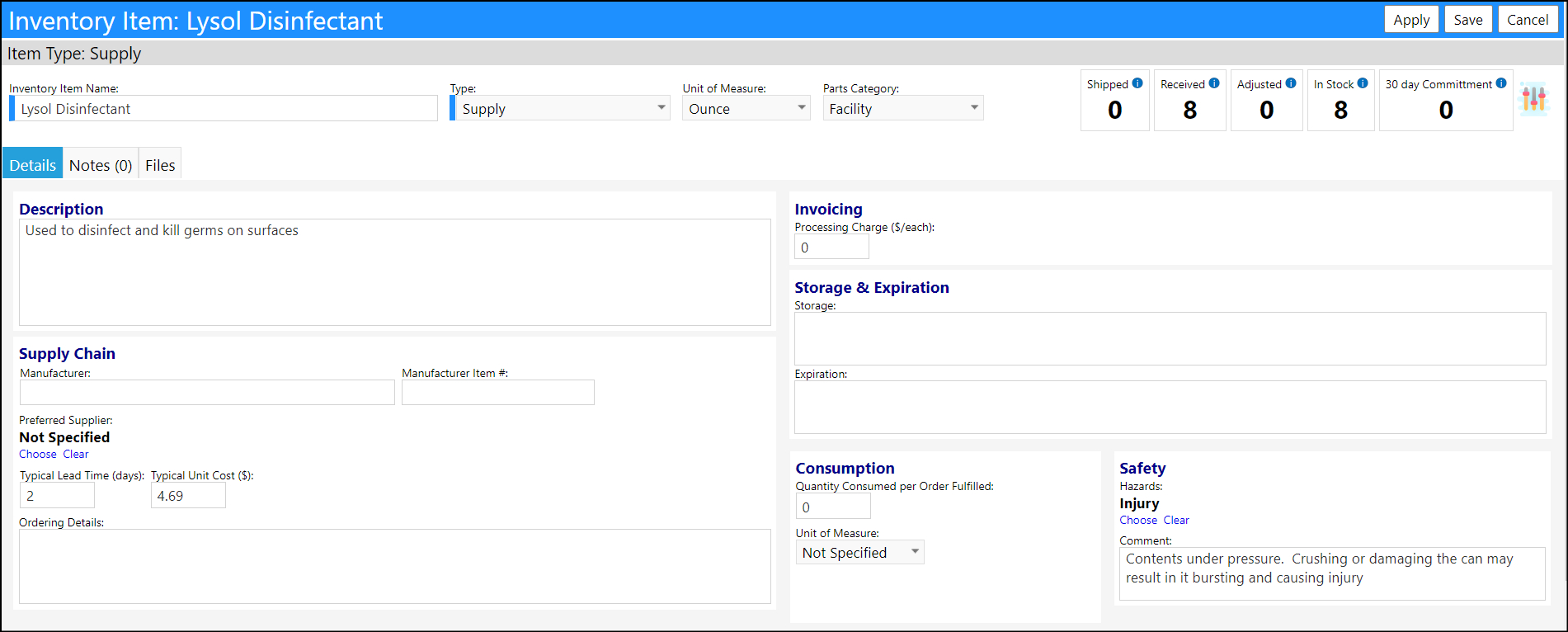Expand the Consumption Unit of Measure dropdown
Viewport: 1568px width, 632px height.
pyautogui.click(x=860, y=552)
